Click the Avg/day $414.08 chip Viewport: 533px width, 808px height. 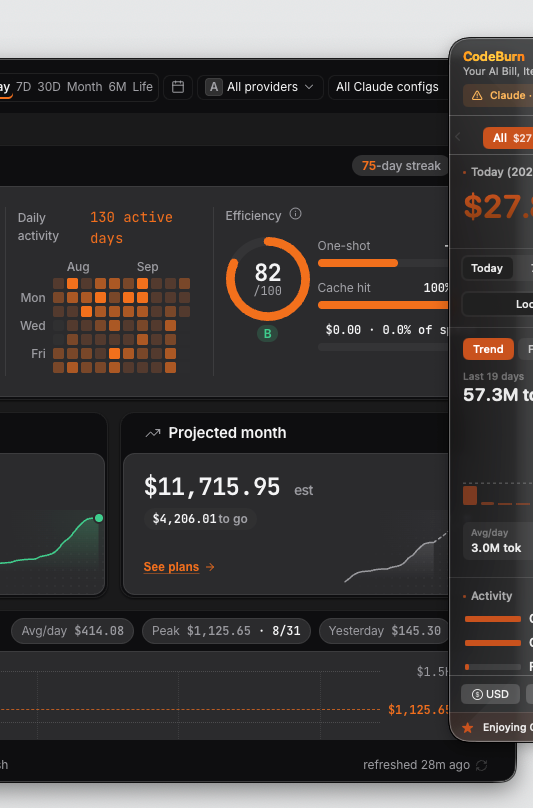click(x=73, y=631)
